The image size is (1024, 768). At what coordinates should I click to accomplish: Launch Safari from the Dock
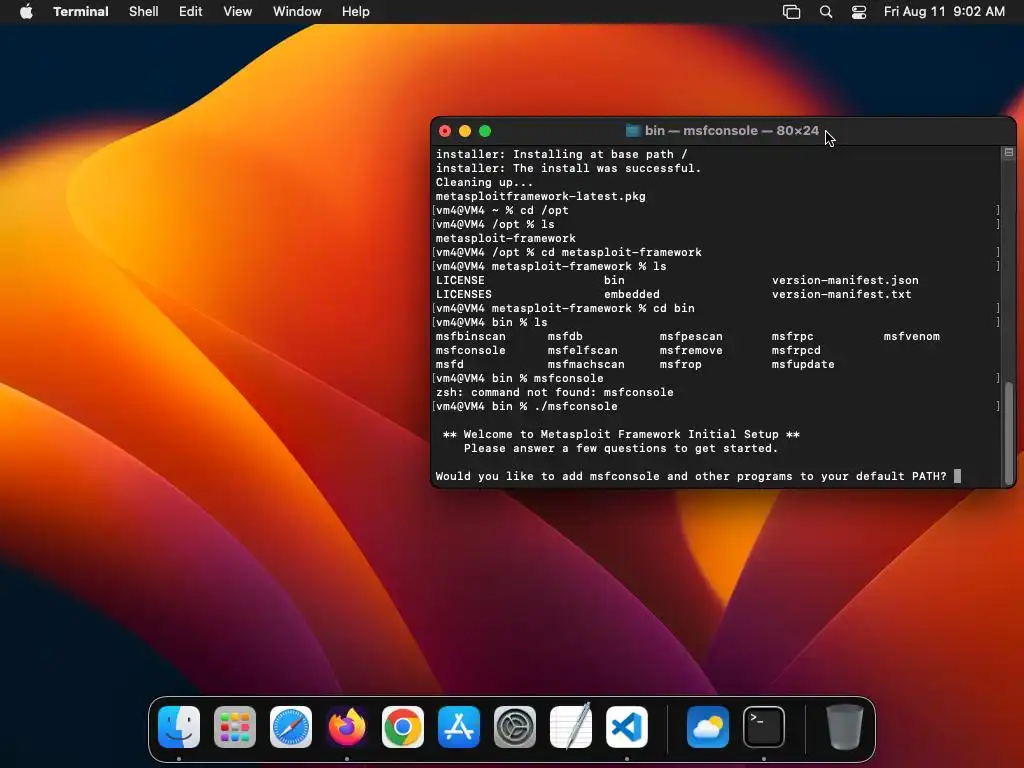point(291,727)
